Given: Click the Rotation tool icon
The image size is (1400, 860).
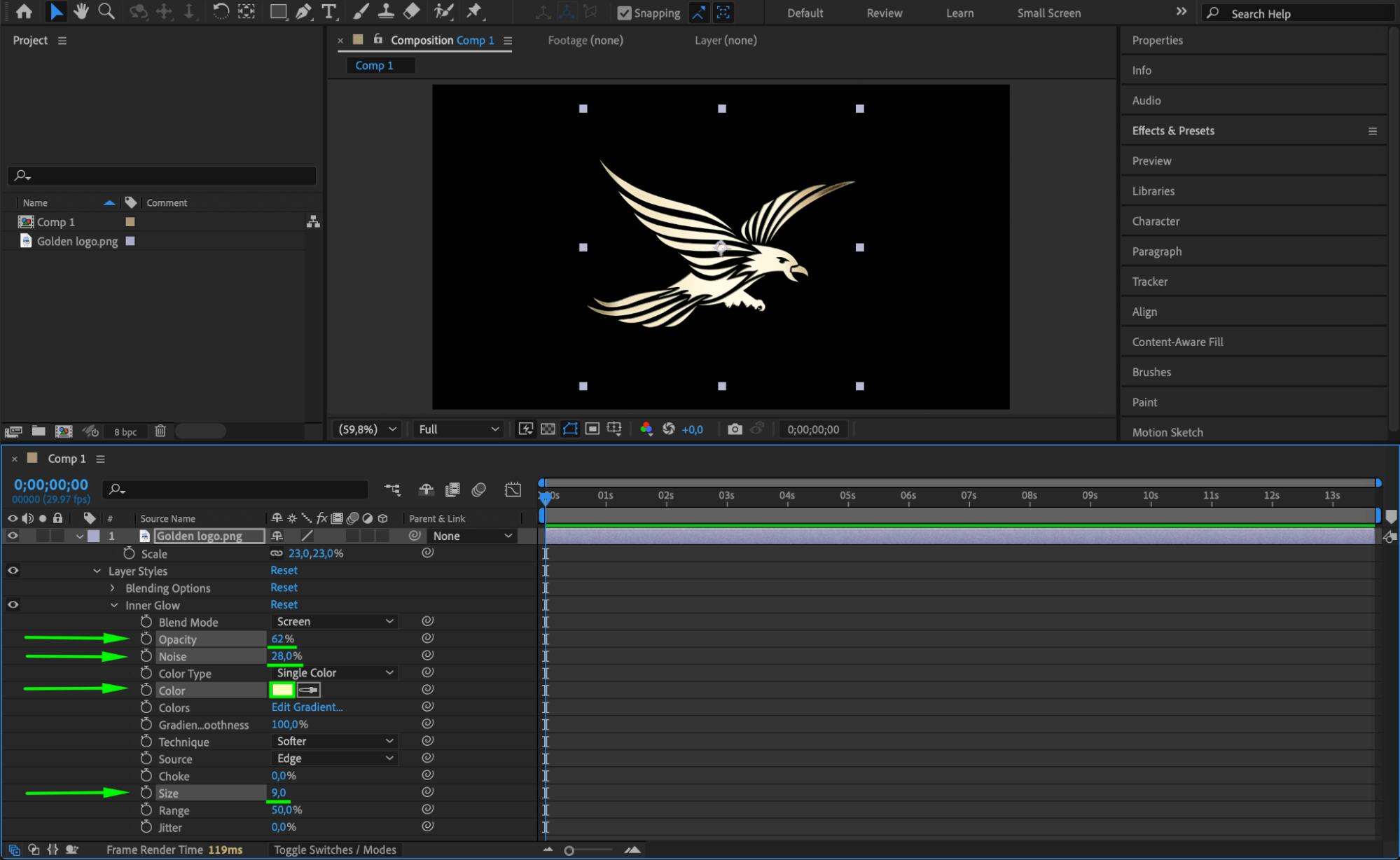Looking at the screenshot, I should (x=220, y=11).
